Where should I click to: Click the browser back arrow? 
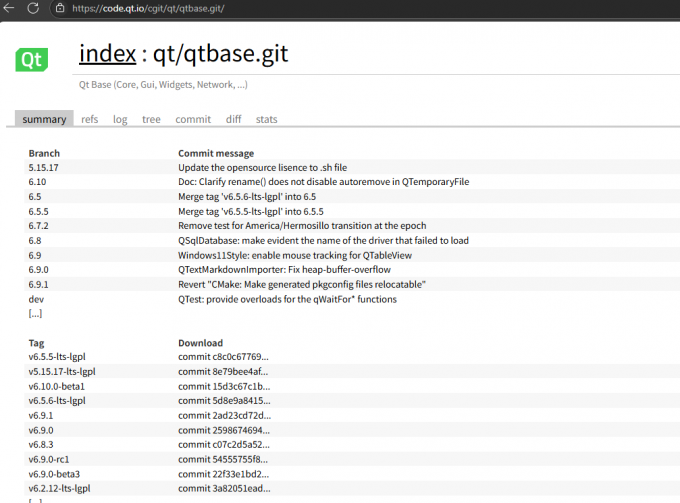(x=10, y=8)
